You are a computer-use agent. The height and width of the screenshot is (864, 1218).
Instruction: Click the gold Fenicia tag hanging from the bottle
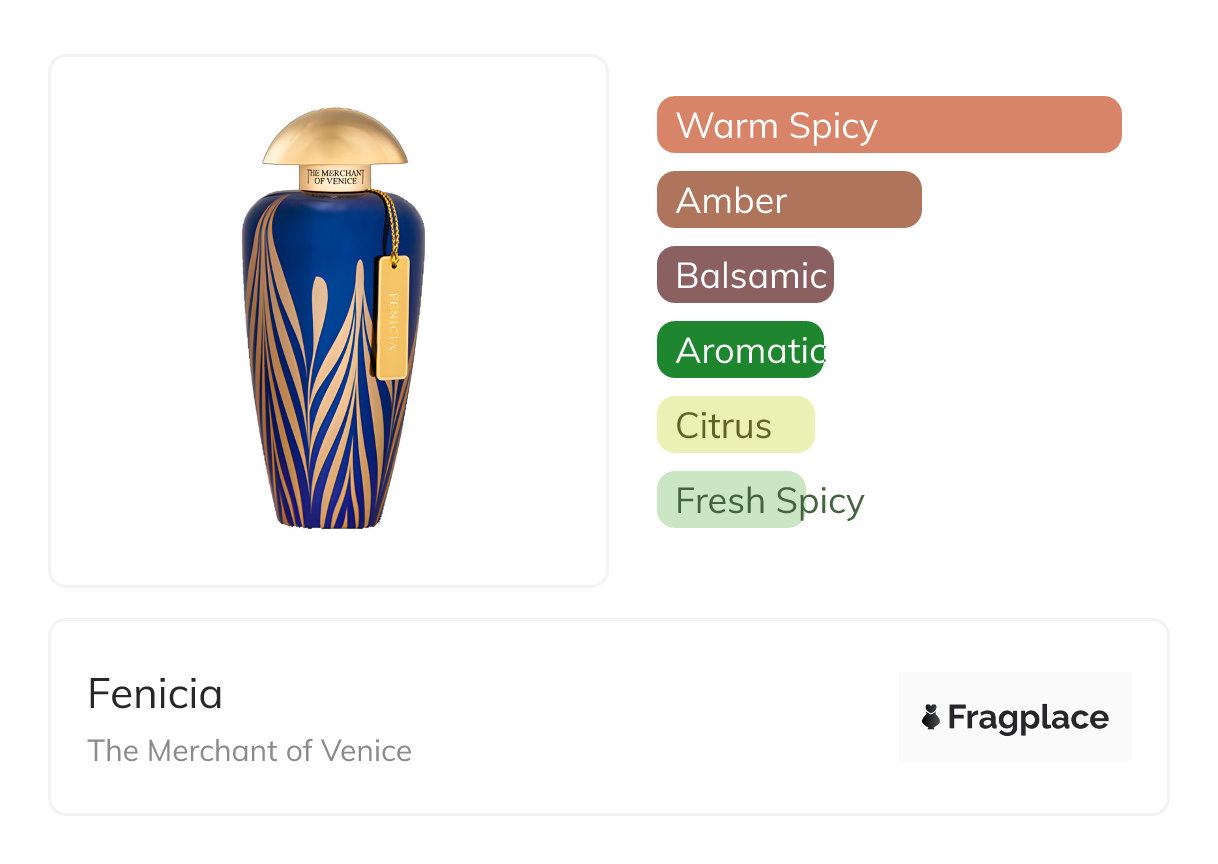(x=392, y=317)
